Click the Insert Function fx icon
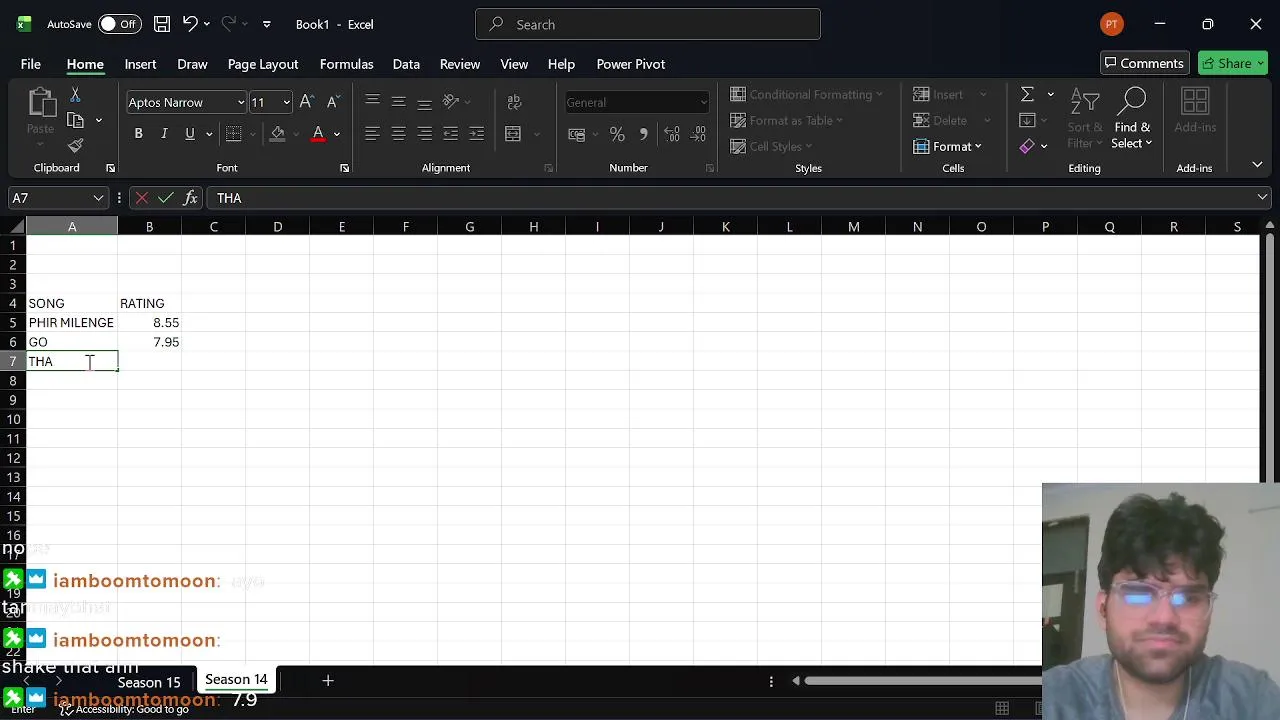 (x=191, y=198)
